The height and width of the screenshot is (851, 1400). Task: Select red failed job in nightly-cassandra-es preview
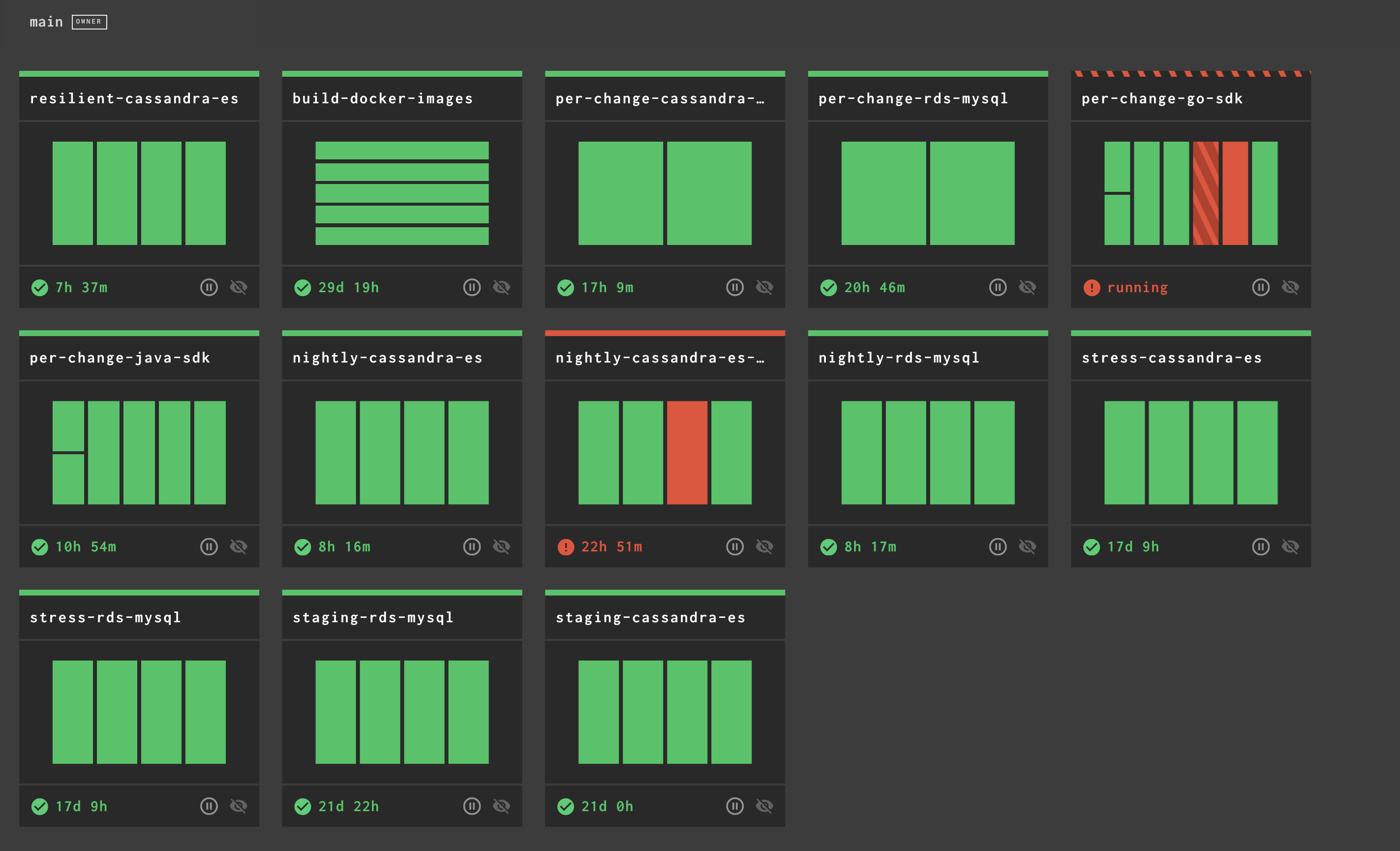[687, 453]
